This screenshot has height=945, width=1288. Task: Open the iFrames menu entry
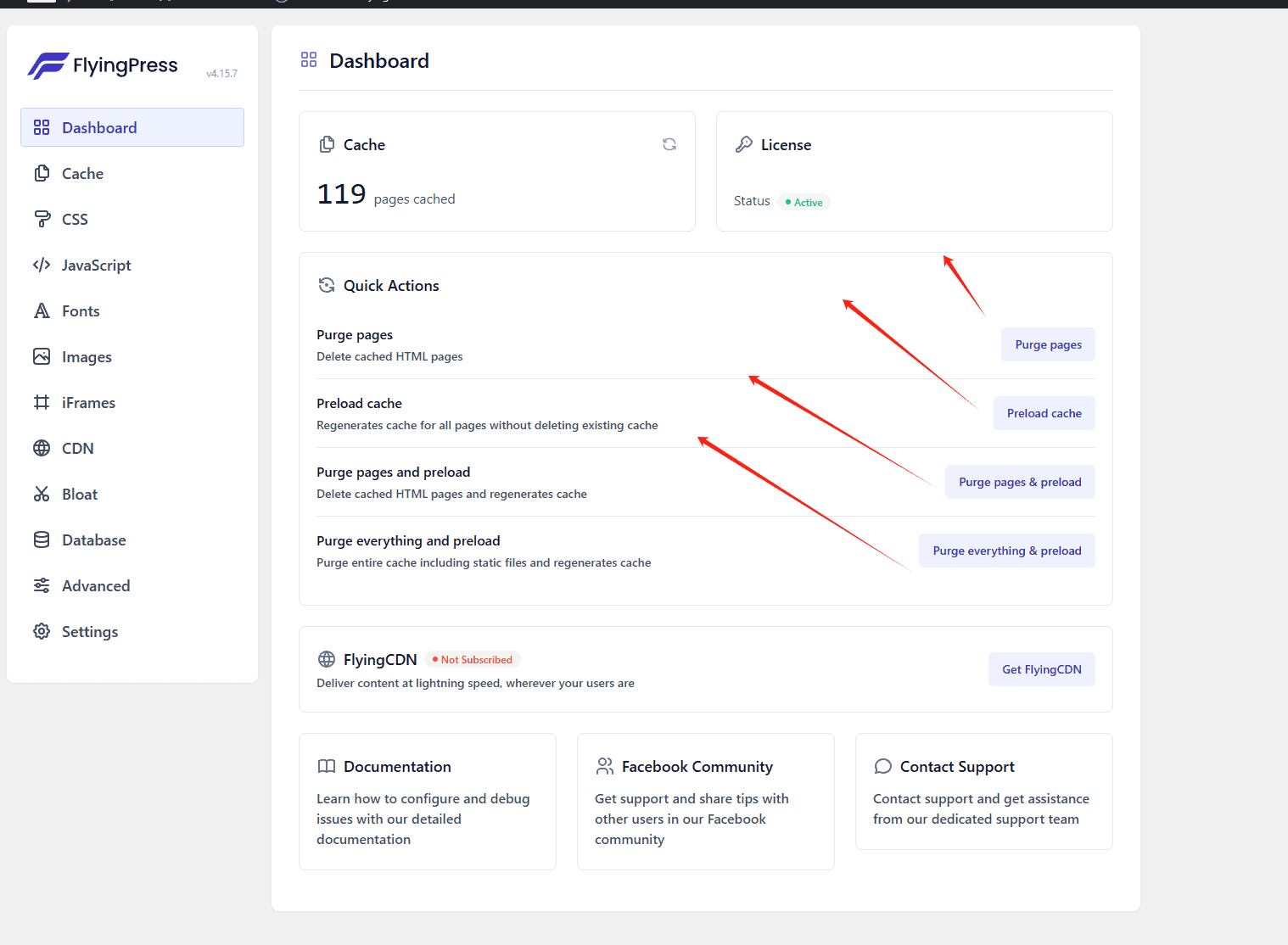132,402
